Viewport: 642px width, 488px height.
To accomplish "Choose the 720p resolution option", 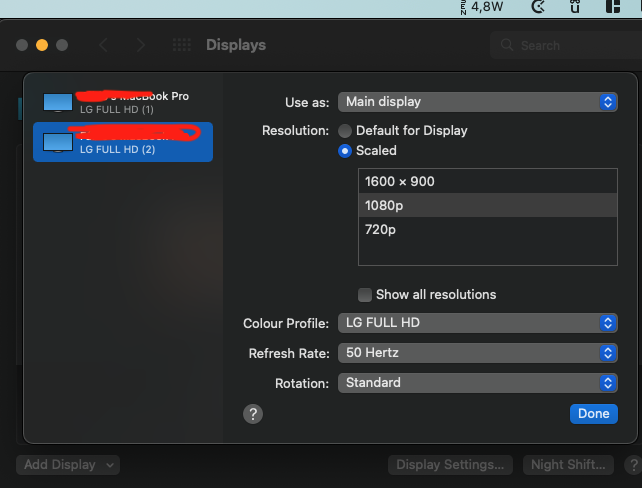I will click(x=381, y=229).
